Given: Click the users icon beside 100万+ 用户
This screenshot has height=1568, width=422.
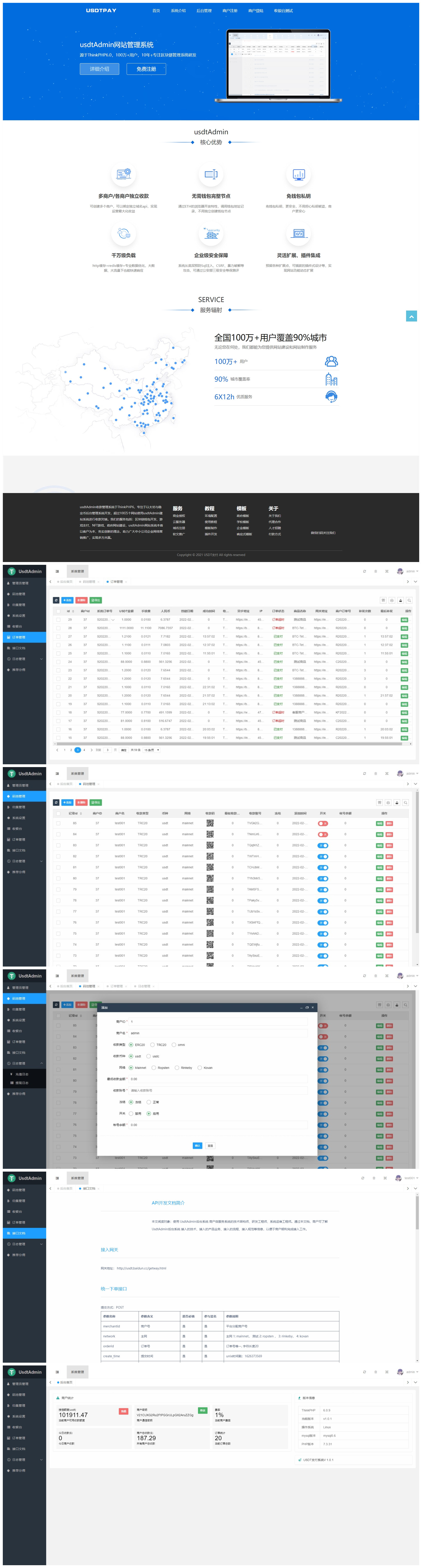Looking at the screenshot, I should tap(331, 361).
